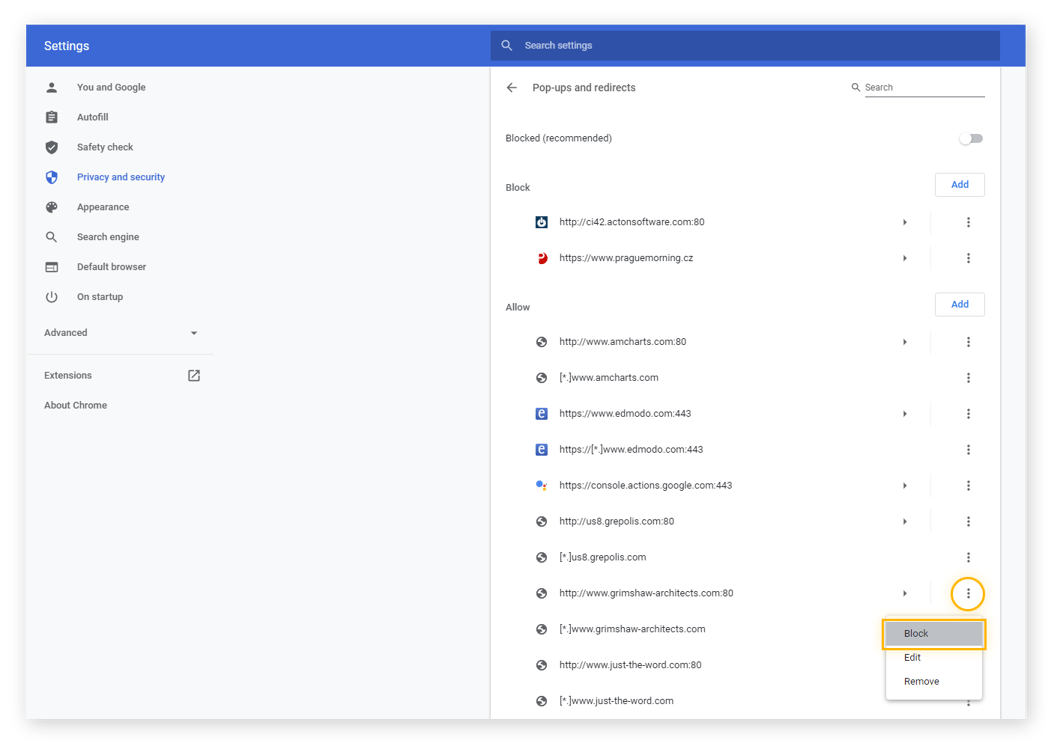Click the Prague Morning site favicon
The image size is (1057, 749).
(541, 258)
